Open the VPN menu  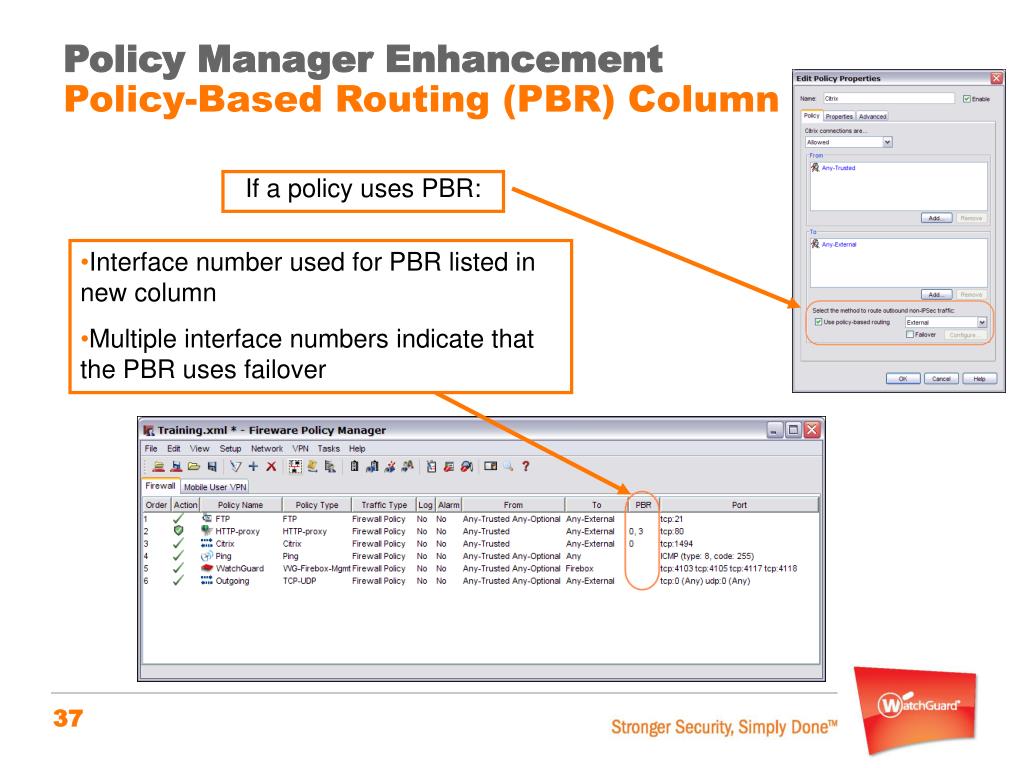300,449
